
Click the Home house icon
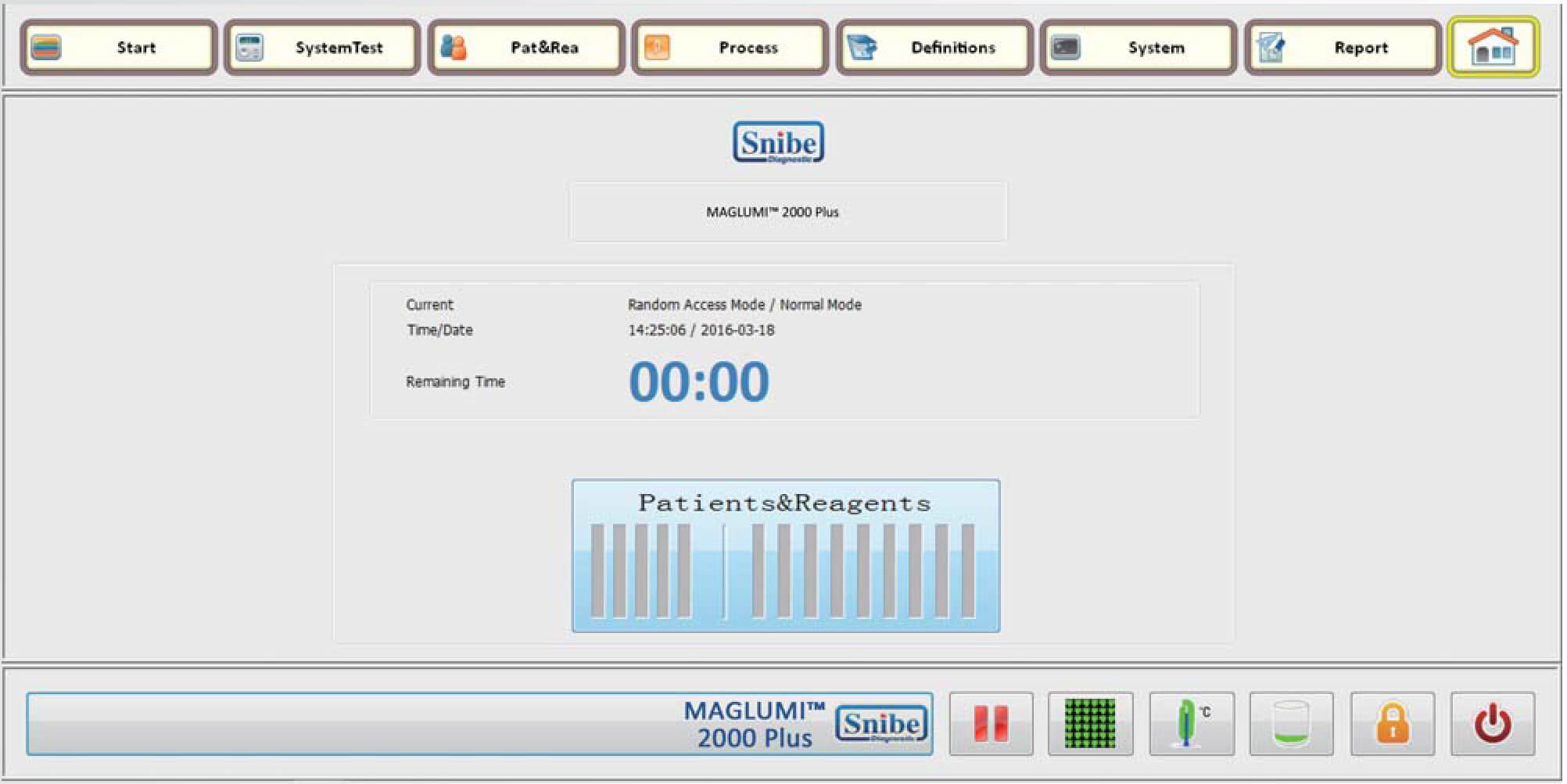pos(1493,47)
